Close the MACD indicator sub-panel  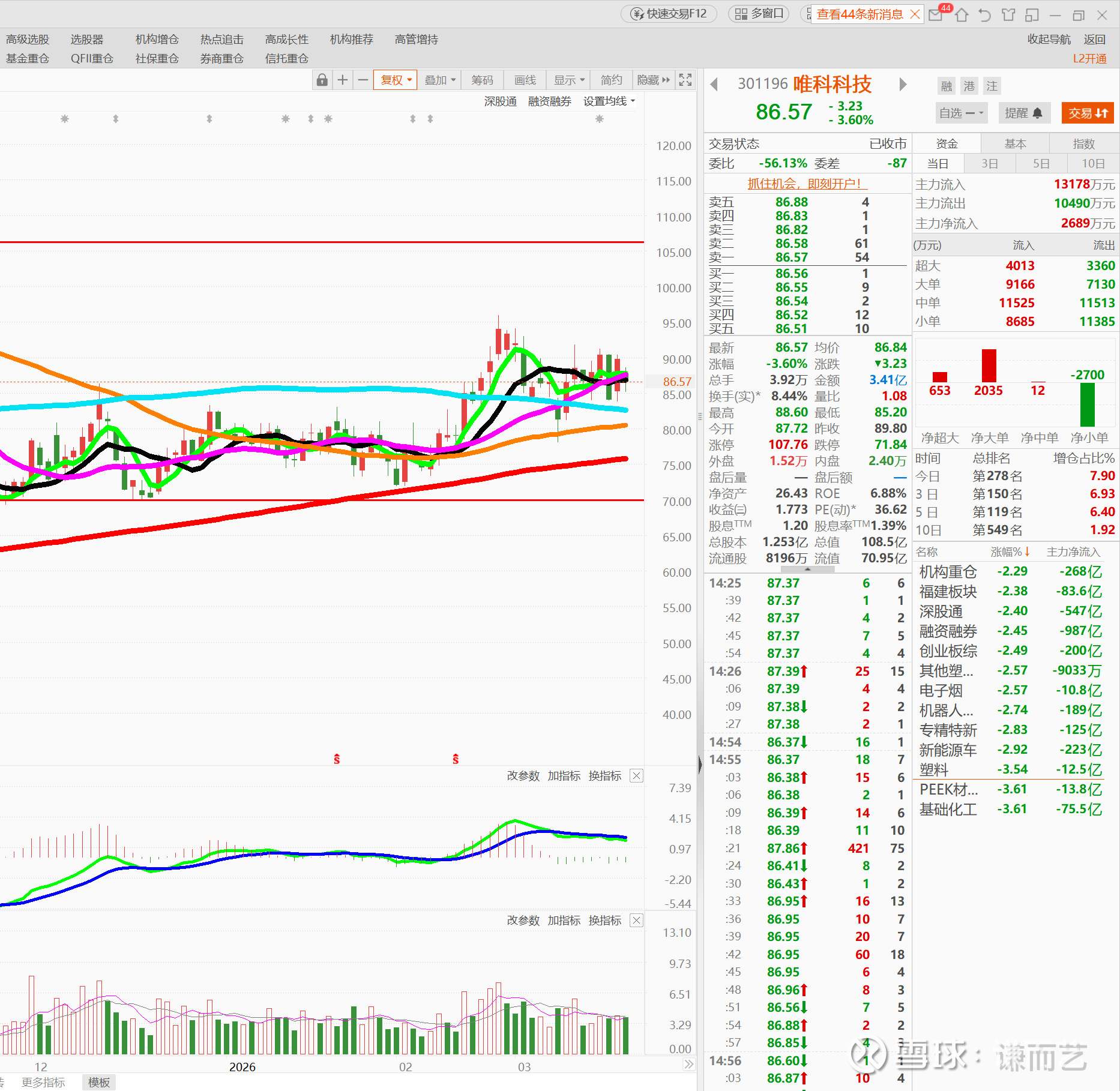[x=636, y=776]
